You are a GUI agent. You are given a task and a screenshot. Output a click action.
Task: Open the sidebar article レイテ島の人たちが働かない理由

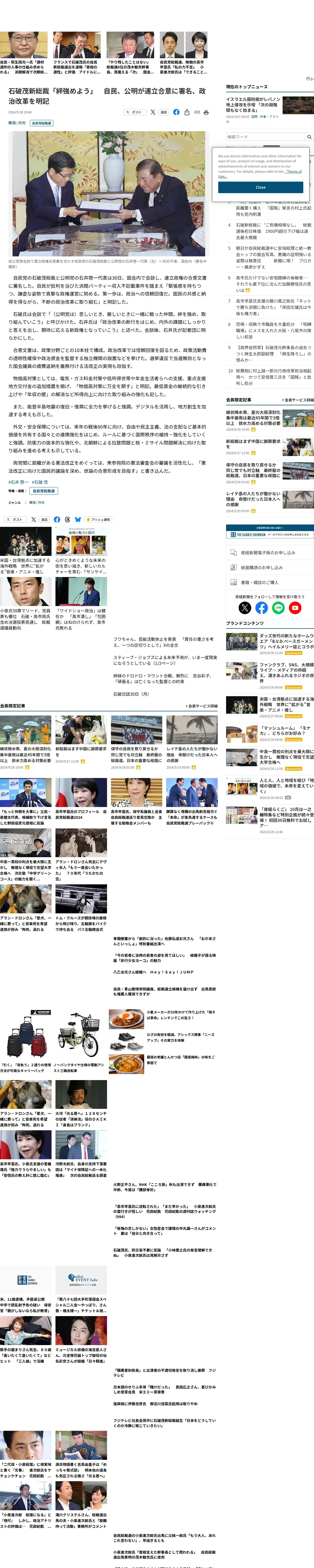click(253, 499)
